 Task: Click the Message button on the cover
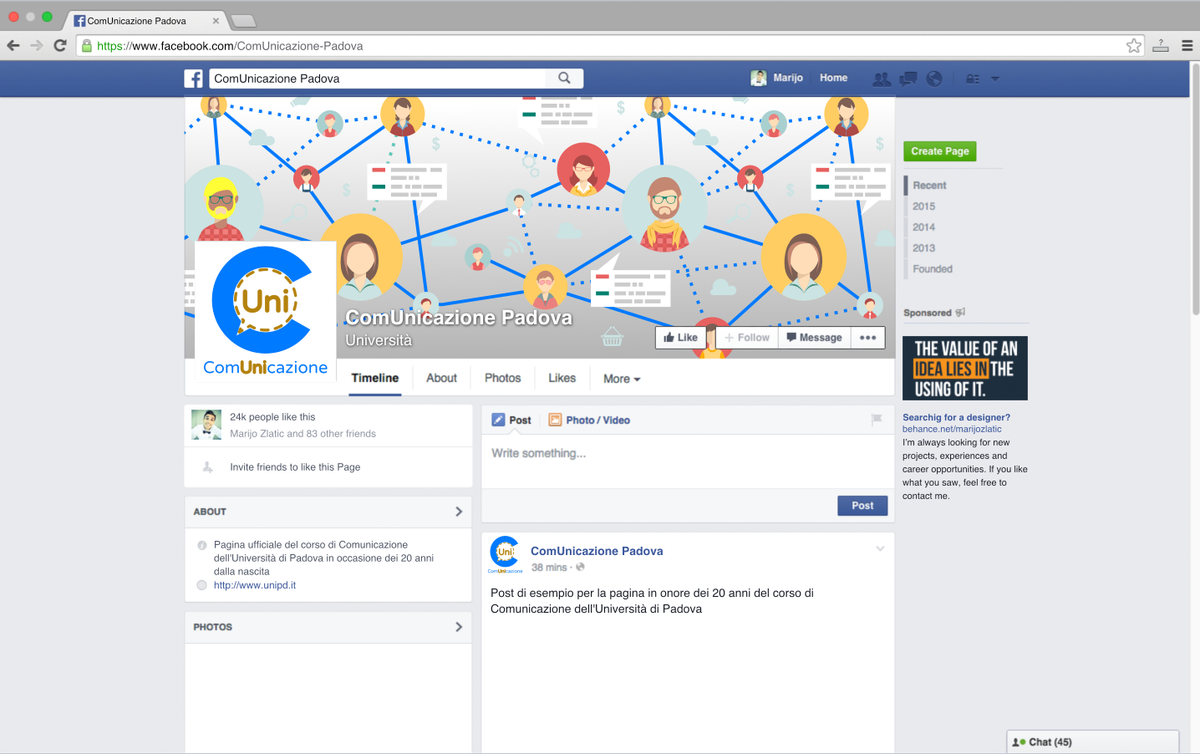click(x=814, y=338)
